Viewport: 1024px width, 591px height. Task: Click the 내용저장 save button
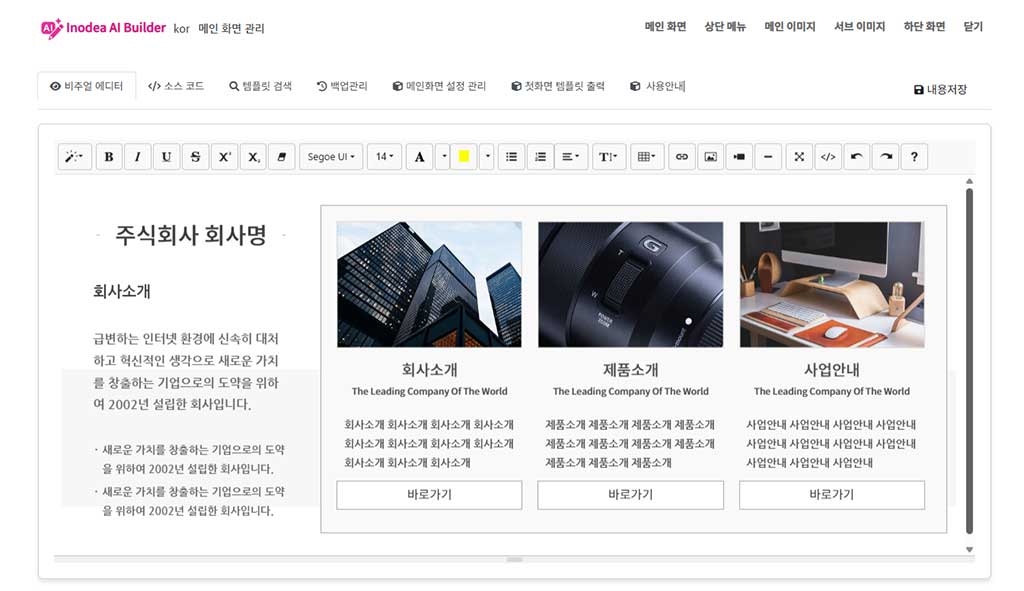pos(940,90)
